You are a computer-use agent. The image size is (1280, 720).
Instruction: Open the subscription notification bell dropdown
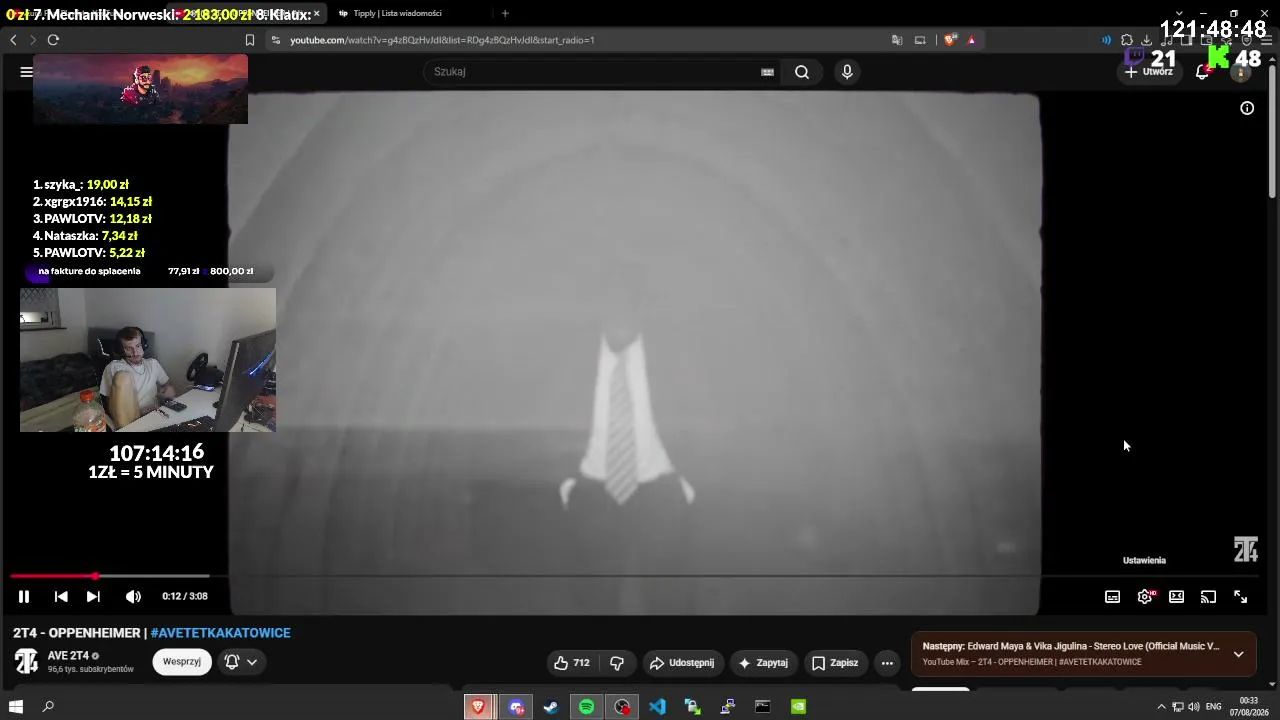point(240,662)
